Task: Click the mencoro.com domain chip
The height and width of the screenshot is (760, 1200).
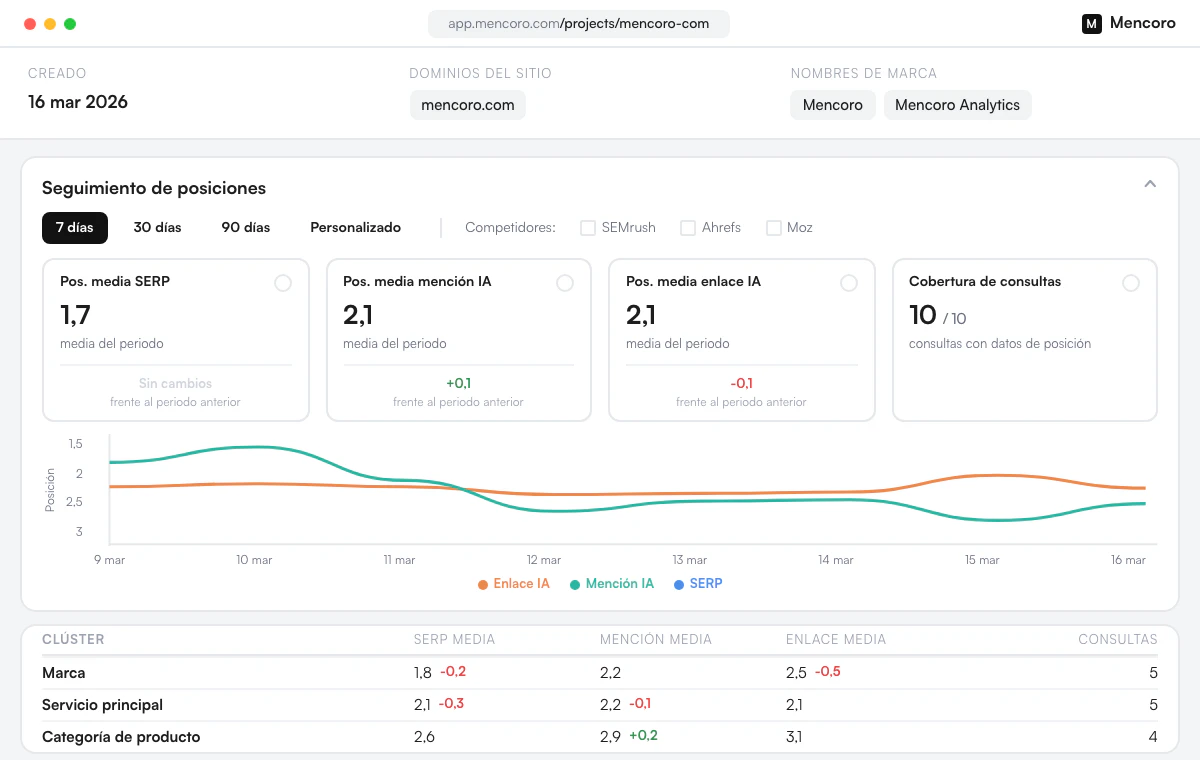Action: 468,105
